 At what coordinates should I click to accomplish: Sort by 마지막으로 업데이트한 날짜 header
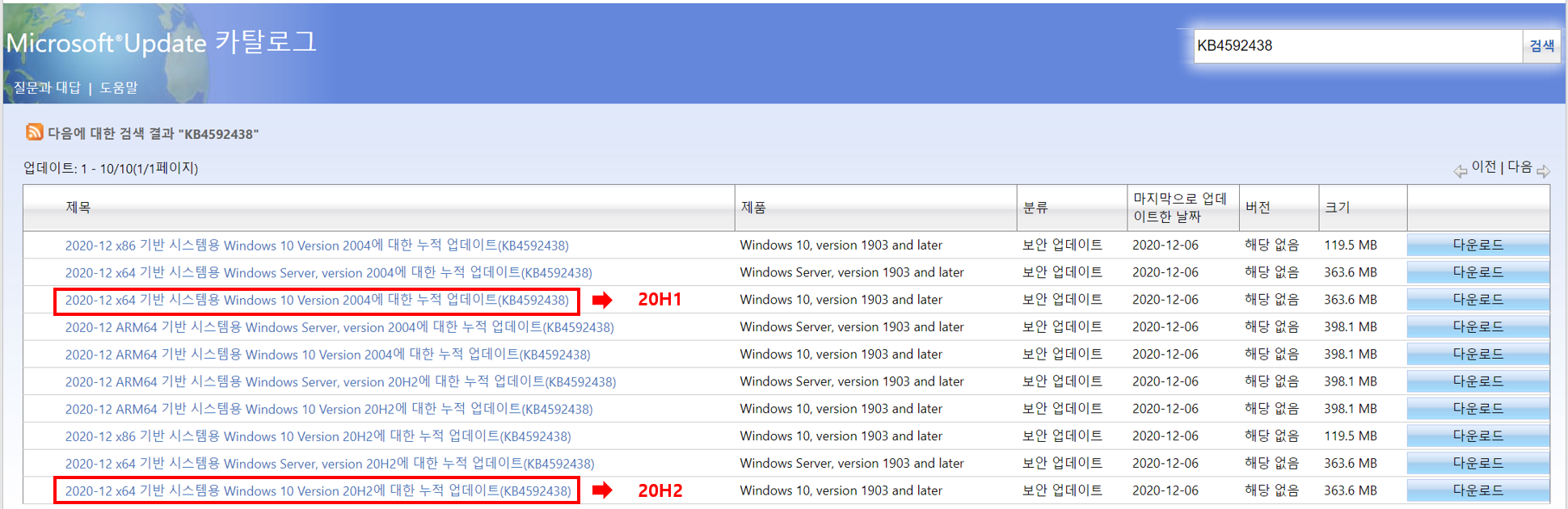(x=1180, y=208)
